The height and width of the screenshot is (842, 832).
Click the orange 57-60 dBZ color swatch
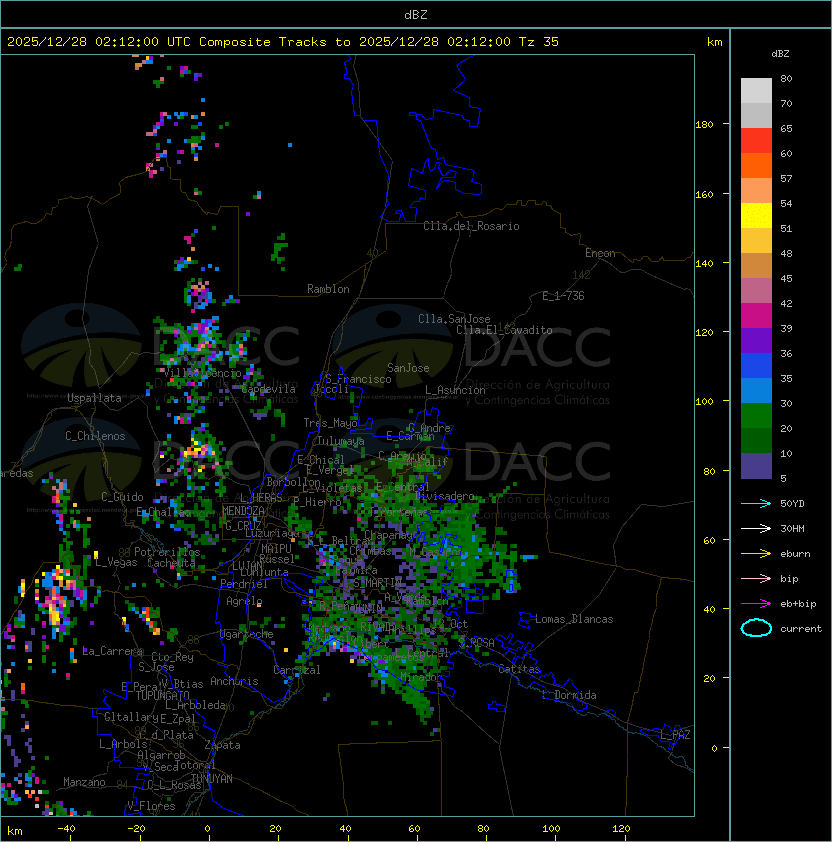coord(756,166)
